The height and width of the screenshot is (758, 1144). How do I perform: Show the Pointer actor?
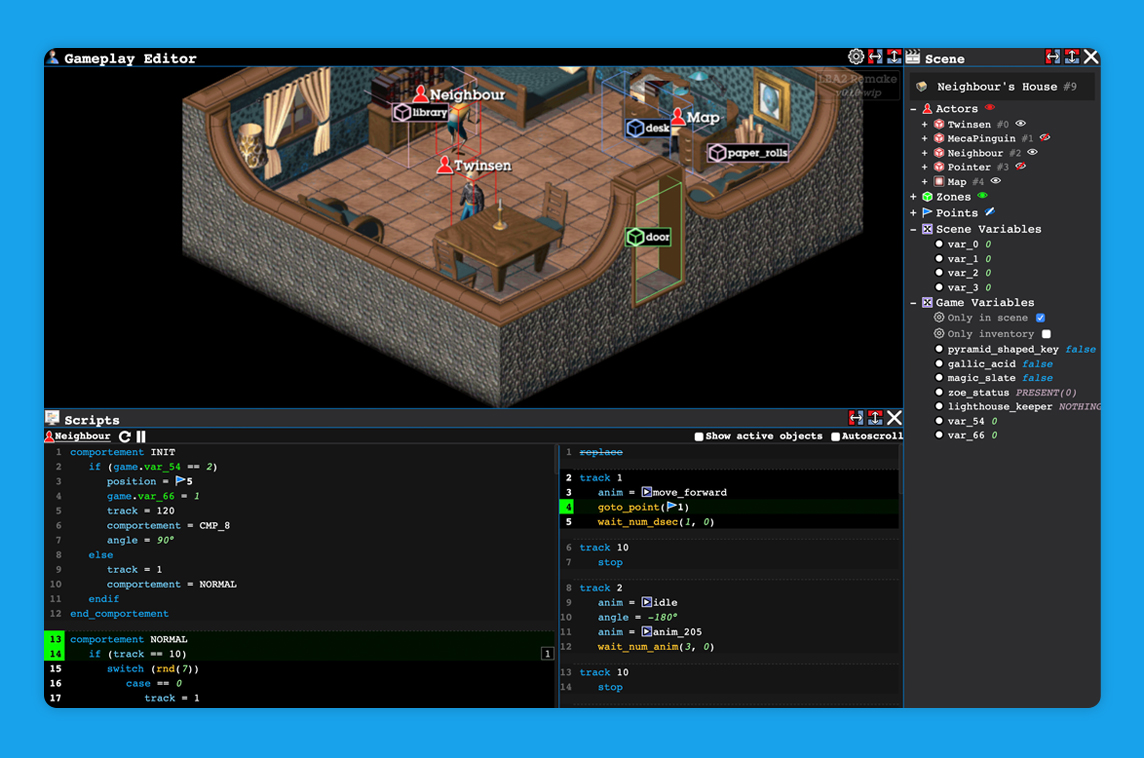pos(1021,166)
